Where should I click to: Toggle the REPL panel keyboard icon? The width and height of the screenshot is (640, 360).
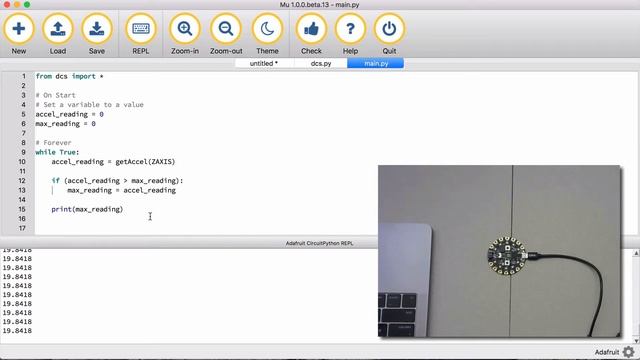tap(141, 29)
